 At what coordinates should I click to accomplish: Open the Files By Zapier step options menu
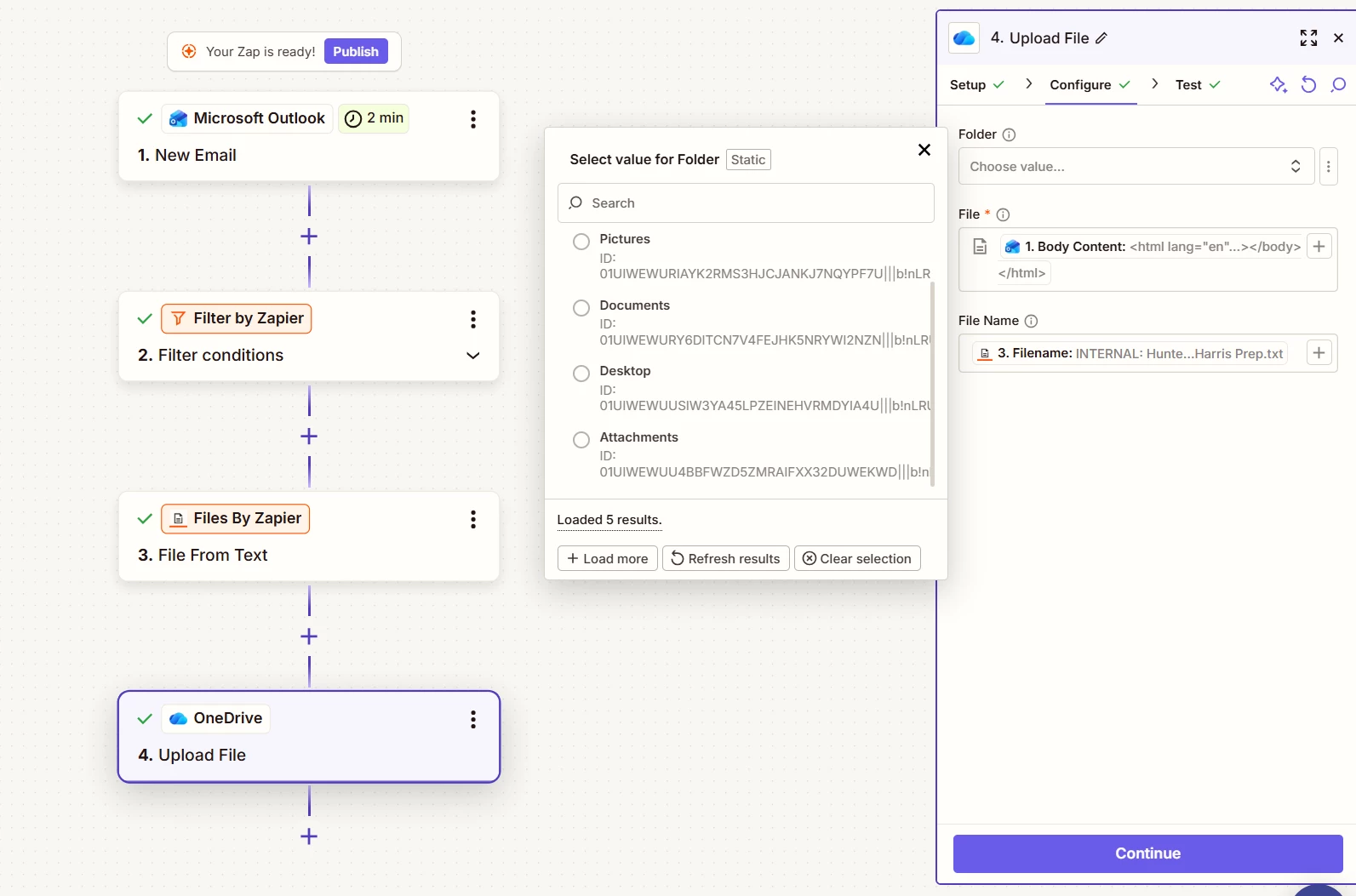coord(473,519)
